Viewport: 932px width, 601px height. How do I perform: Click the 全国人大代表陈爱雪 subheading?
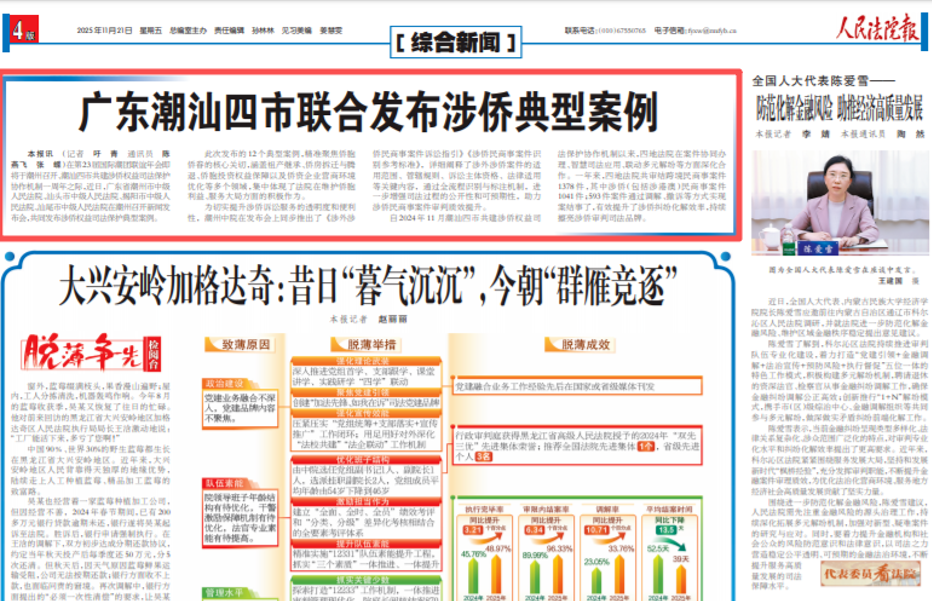814,81
